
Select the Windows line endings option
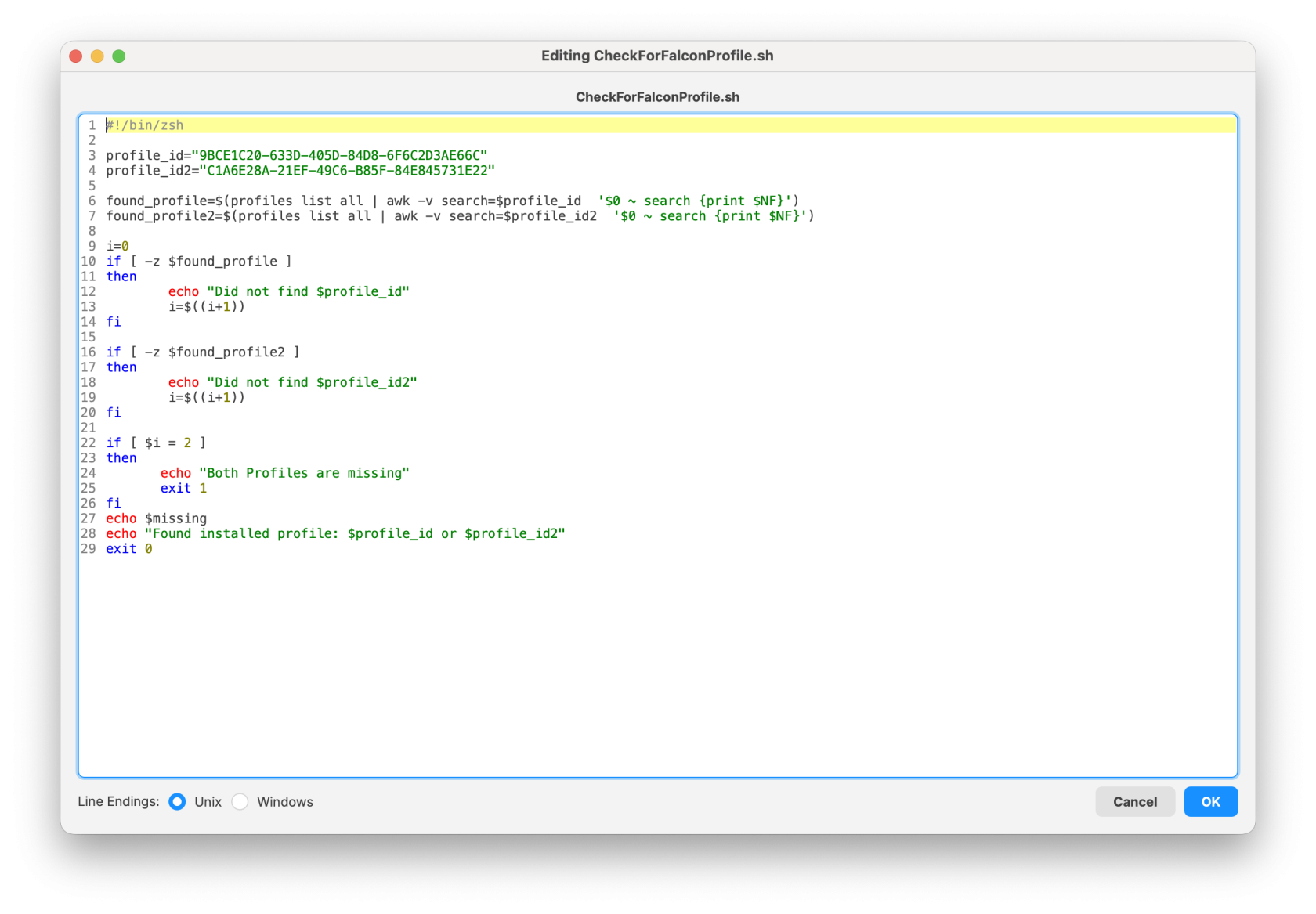coord(240,801)
